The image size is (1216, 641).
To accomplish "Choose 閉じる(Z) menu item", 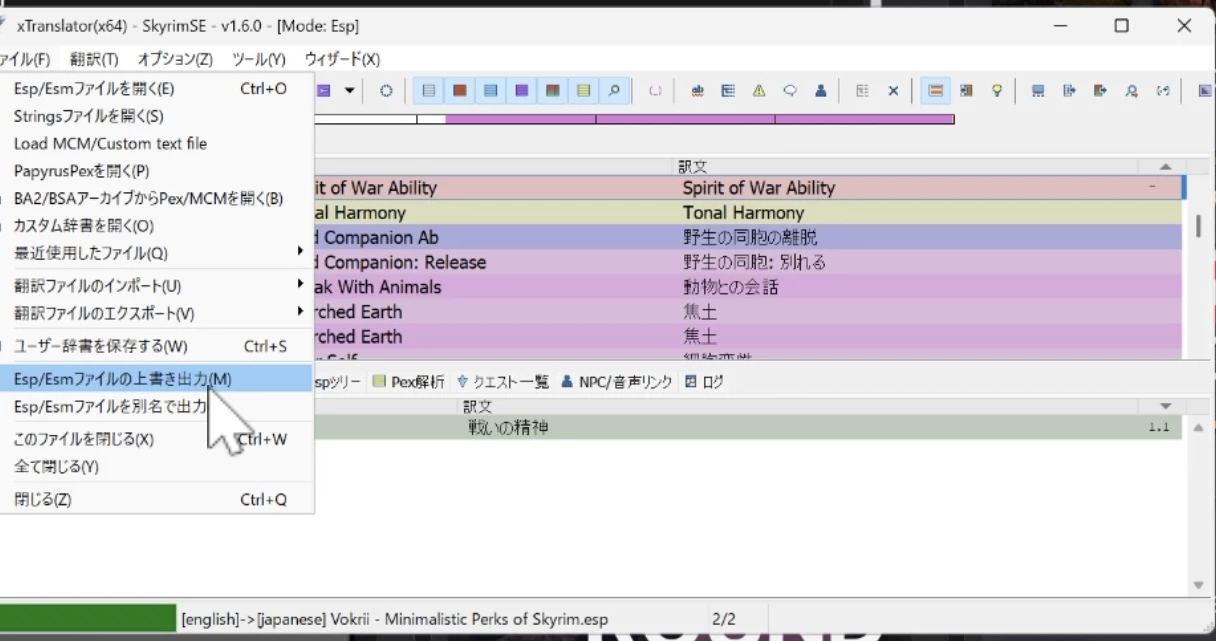I will [157, 499].
